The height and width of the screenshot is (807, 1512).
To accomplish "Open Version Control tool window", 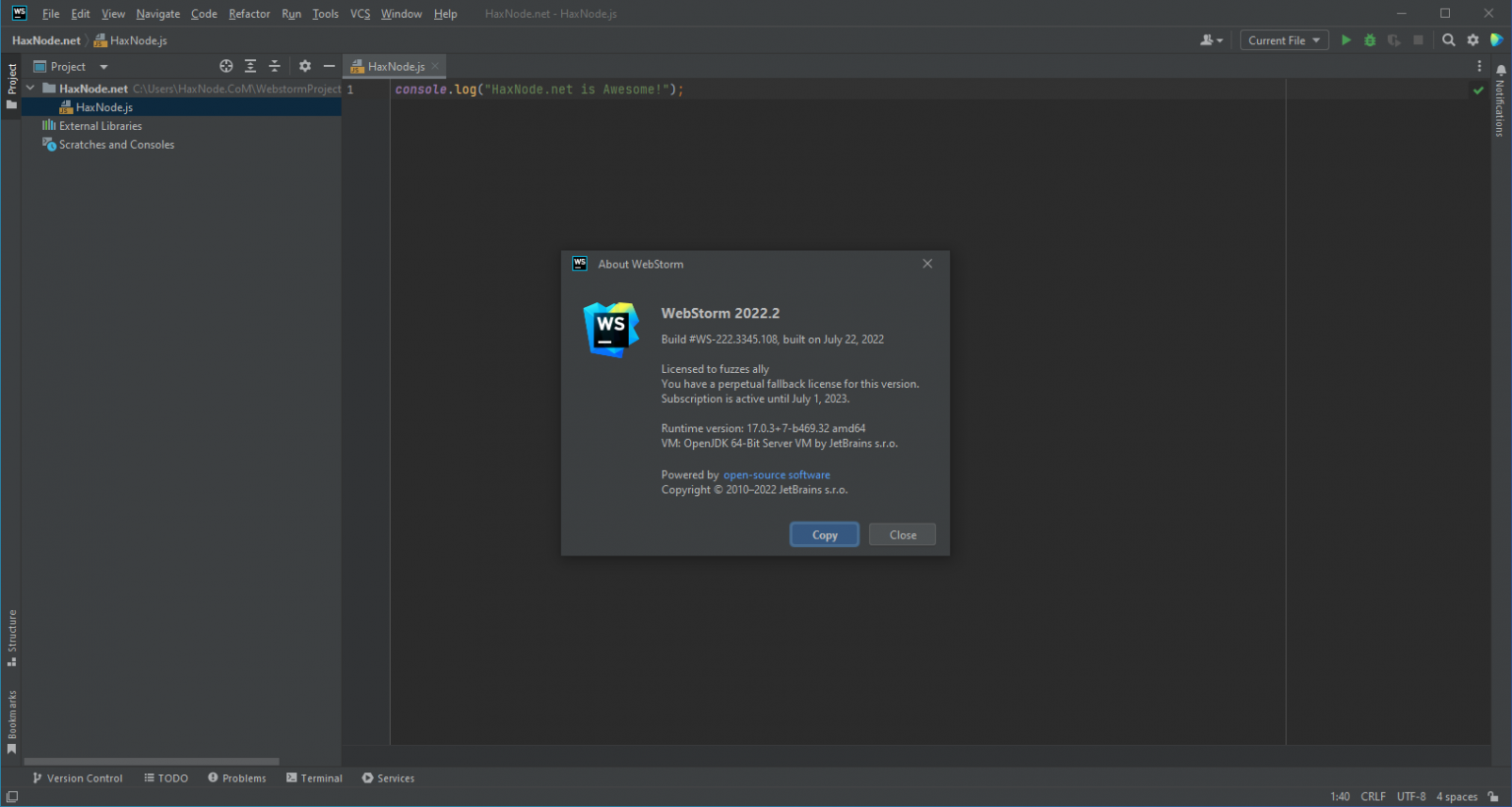I will tap(78, 777).
